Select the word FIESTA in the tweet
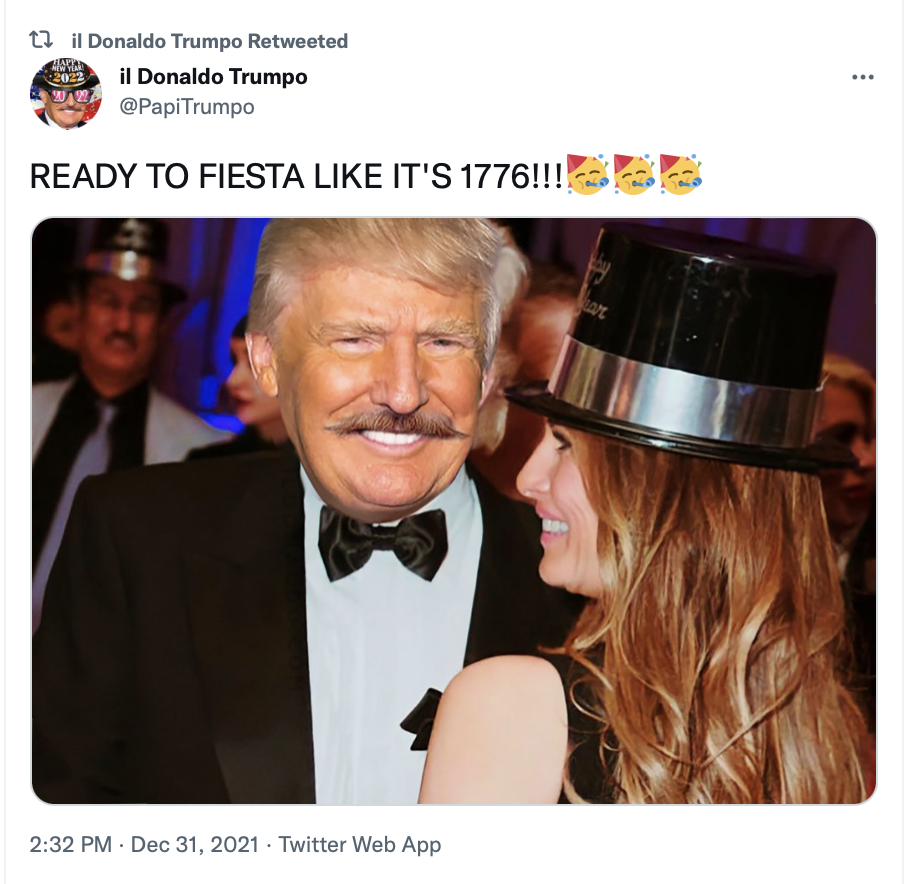Screen dimensions: 908x884 pyautogui.click(x=251, y=177)
